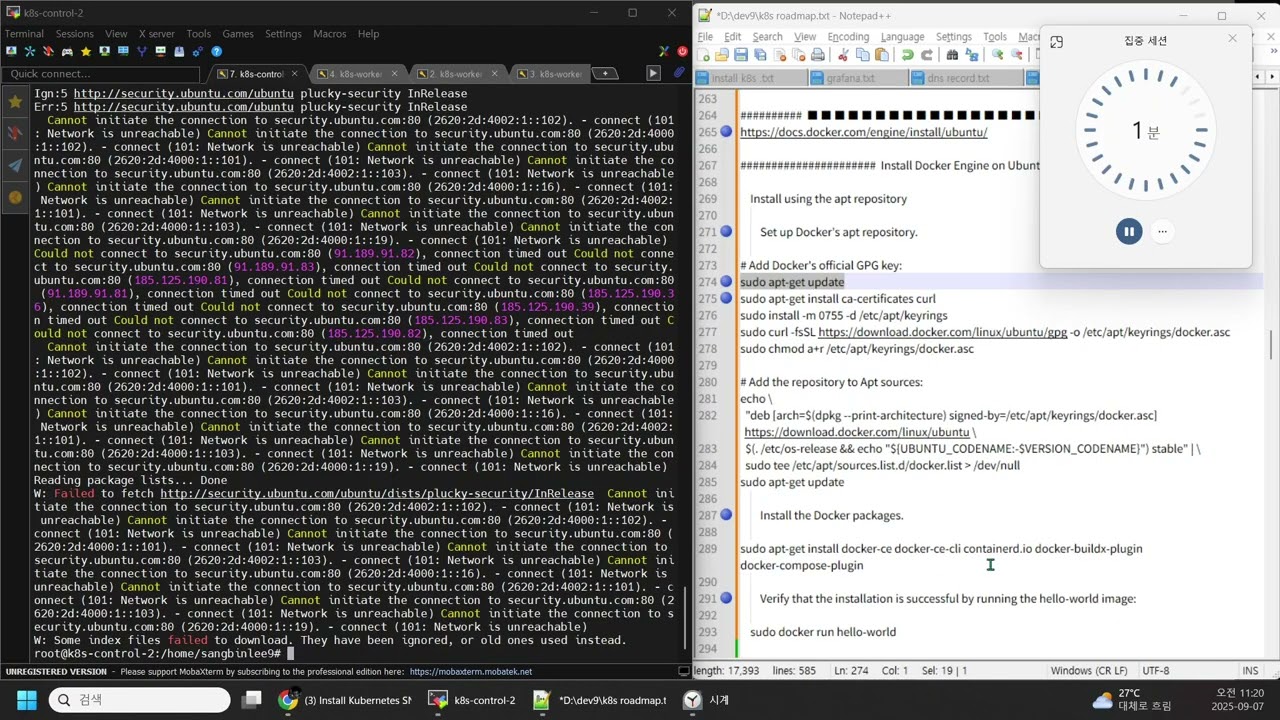1280x720 pixels.
Task: Open Chrome from the Windows taskbar
Action: point(288,700)
